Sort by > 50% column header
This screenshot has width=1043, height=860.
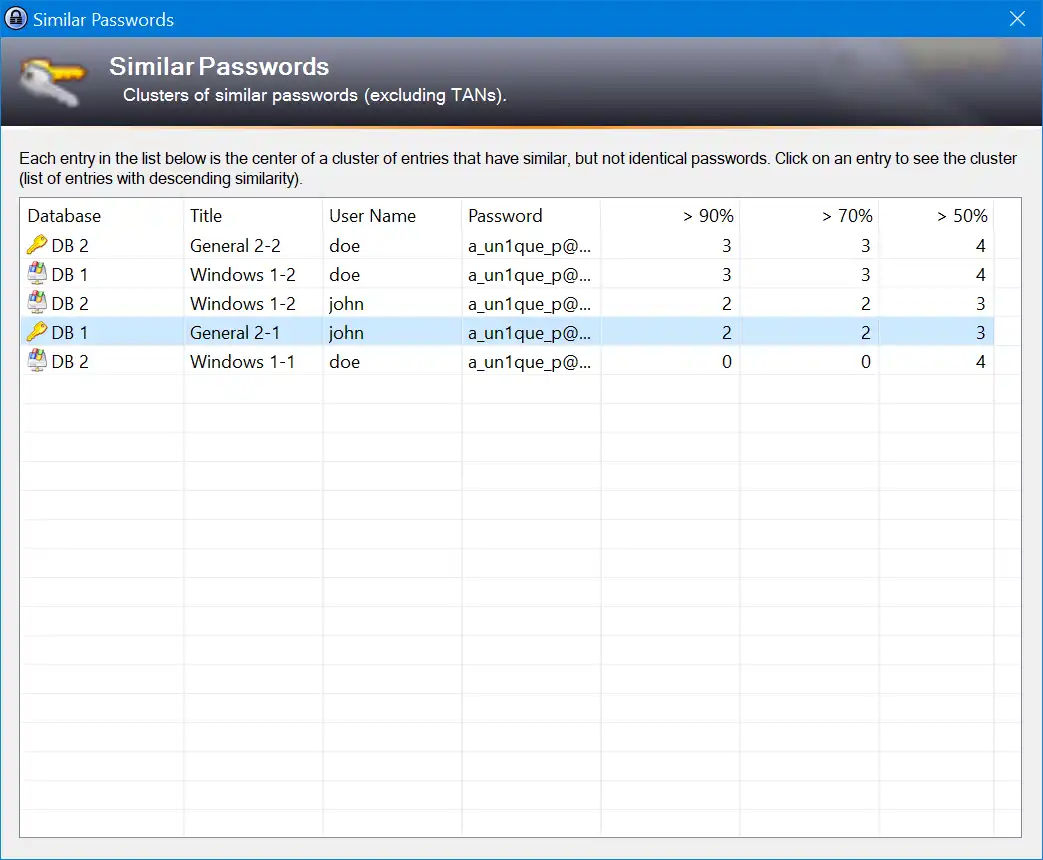point(936,215)
